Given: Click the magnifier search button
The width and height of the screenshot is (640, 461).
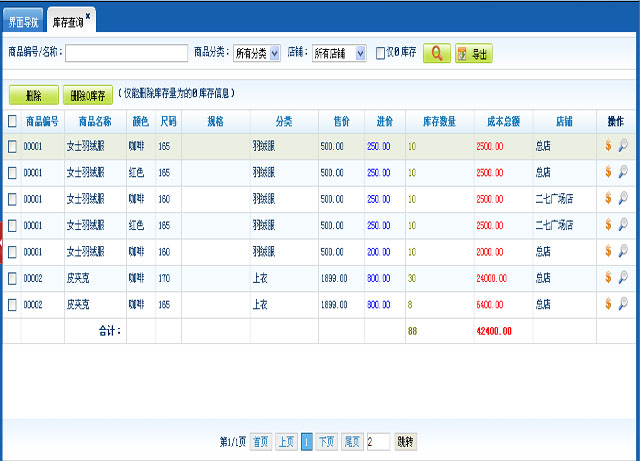Looking at the screenshot, I should point(436,53).
